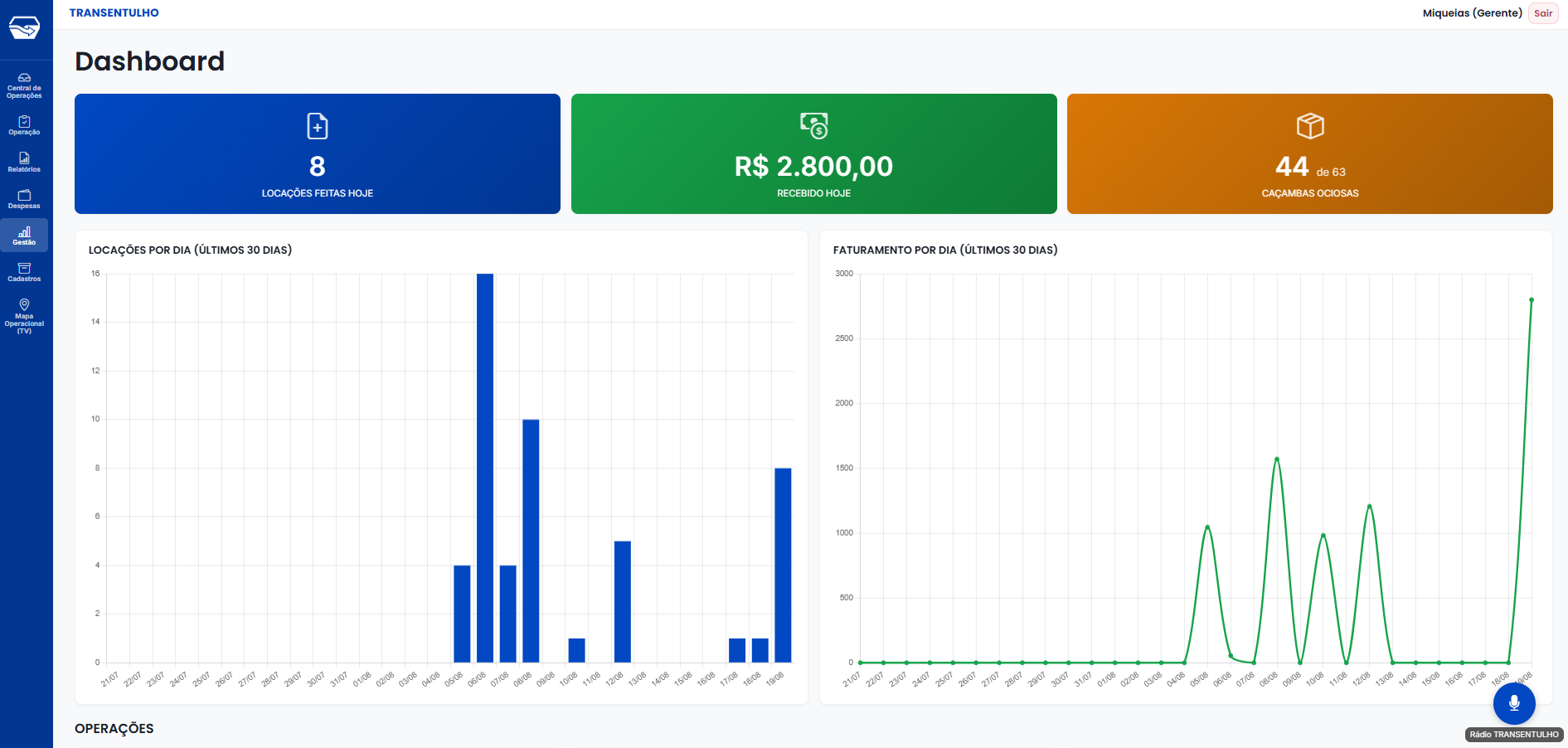Click the RECEBIDO HOJE label
Viewport: 1568px width, 748px height.
pos(814,193)
